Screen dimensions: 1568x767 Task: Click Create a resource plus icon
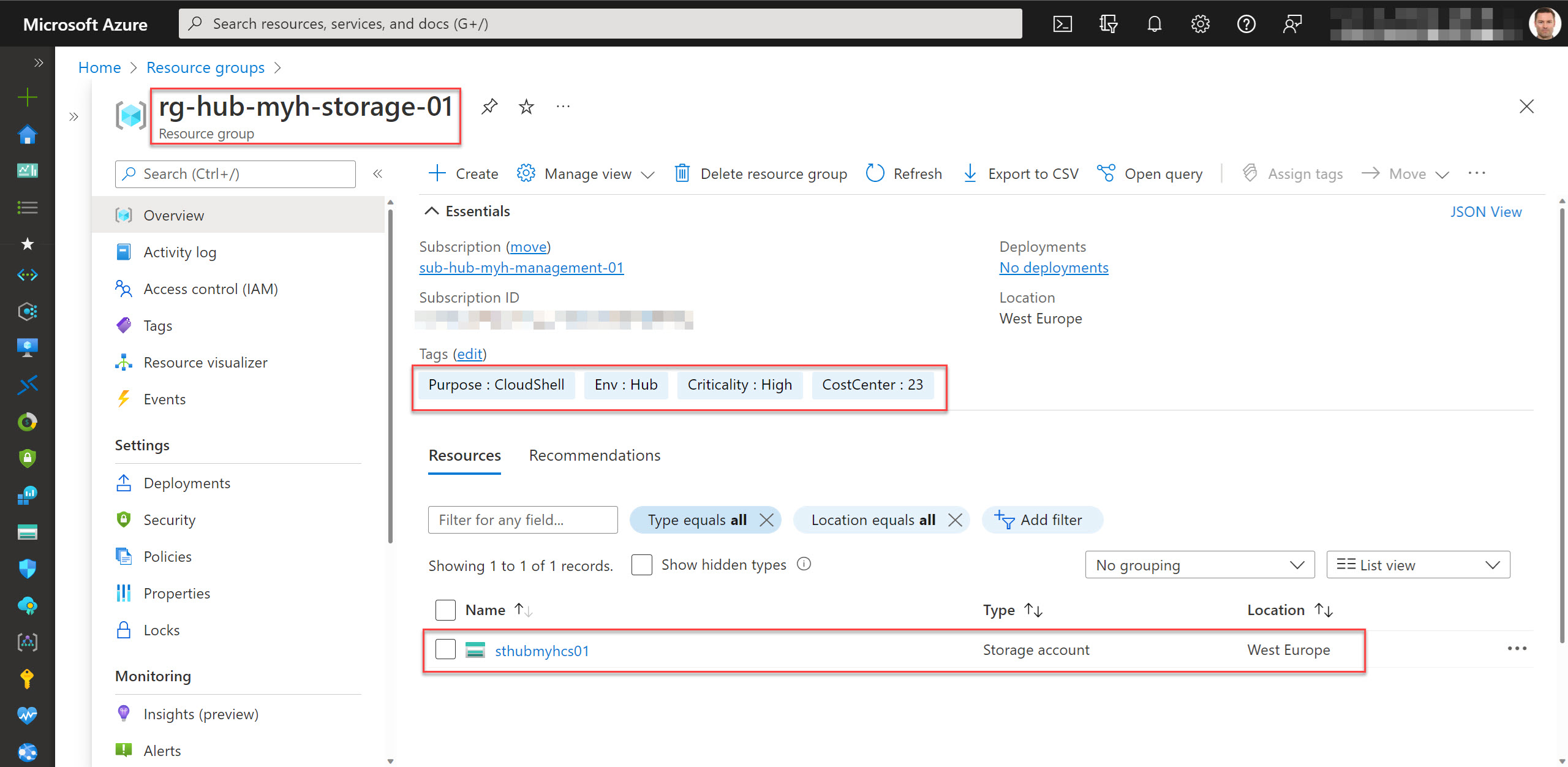(27, 97)
